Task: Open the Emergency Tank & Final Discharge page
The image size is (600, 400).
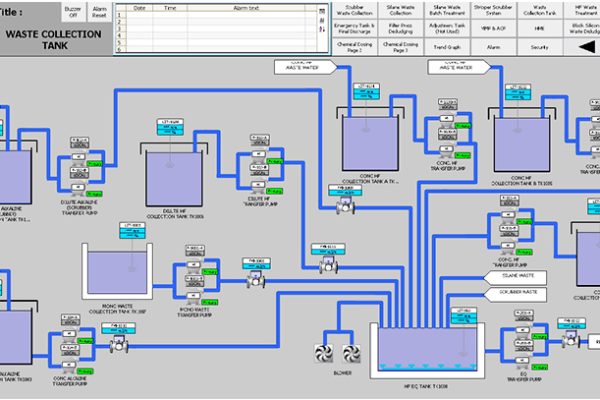Action: [x=355, y=28]
